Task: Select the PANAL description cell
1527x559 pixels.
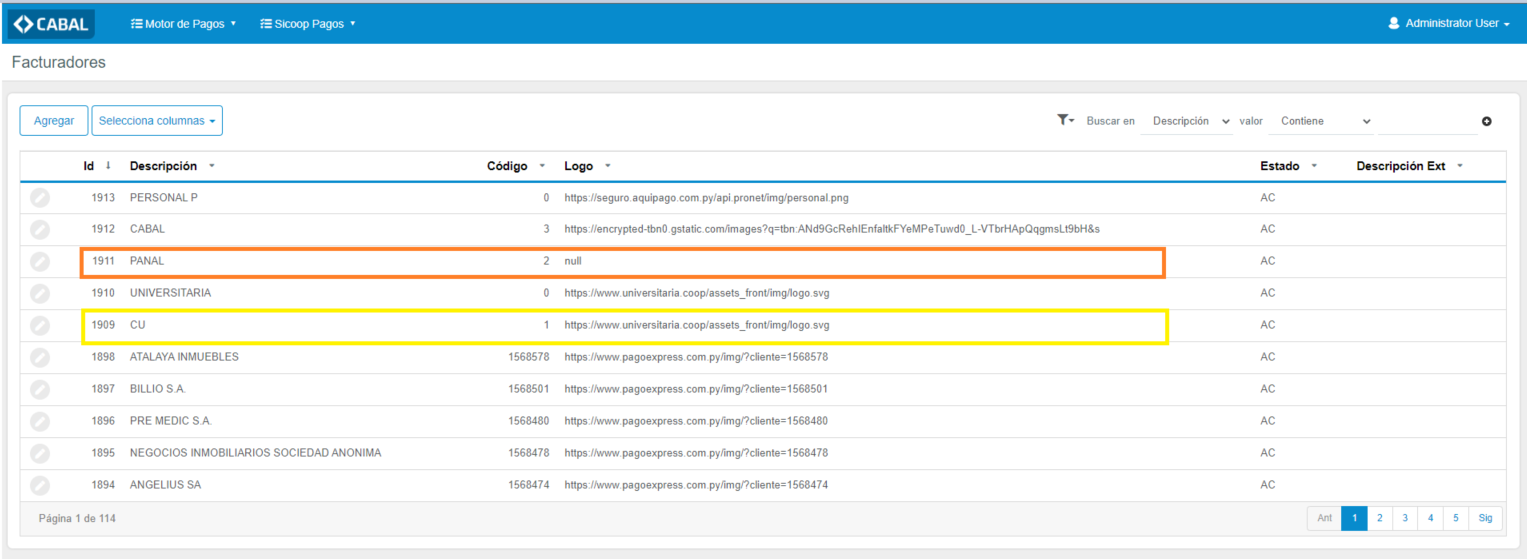Action: point(147,261)
